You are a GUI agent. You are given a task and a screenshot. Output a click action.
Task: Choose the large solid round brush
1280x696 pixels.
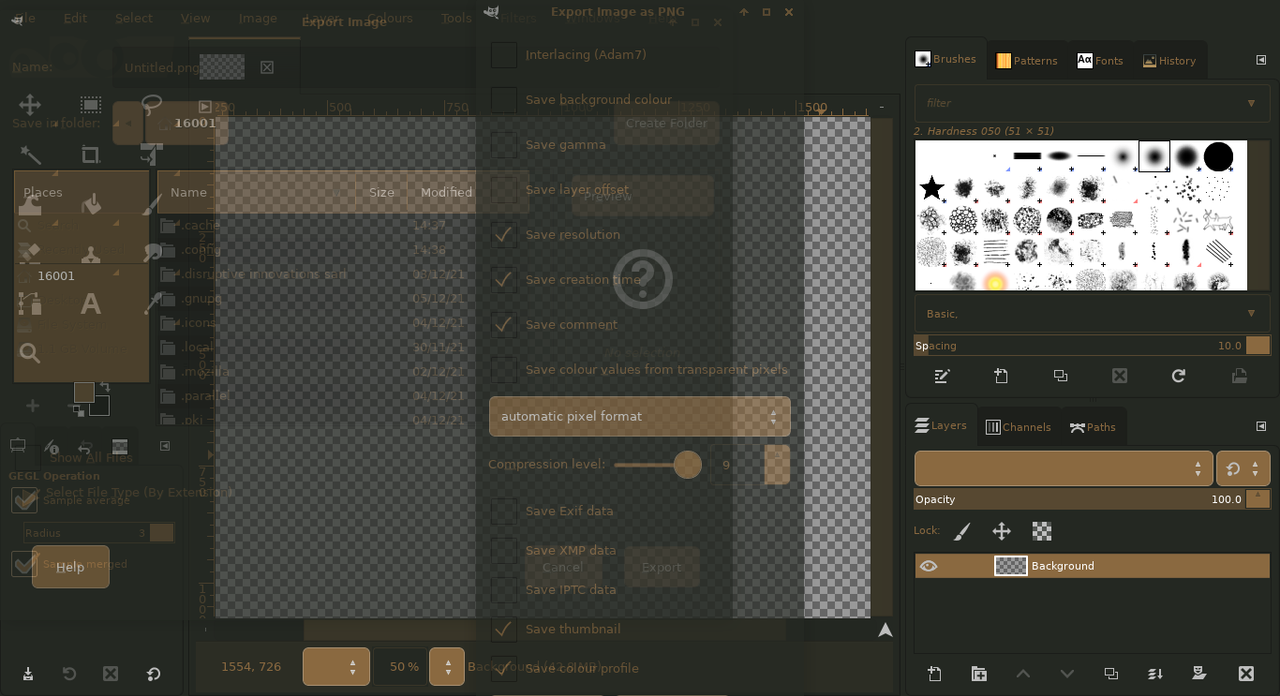(x=1218, y=157)
